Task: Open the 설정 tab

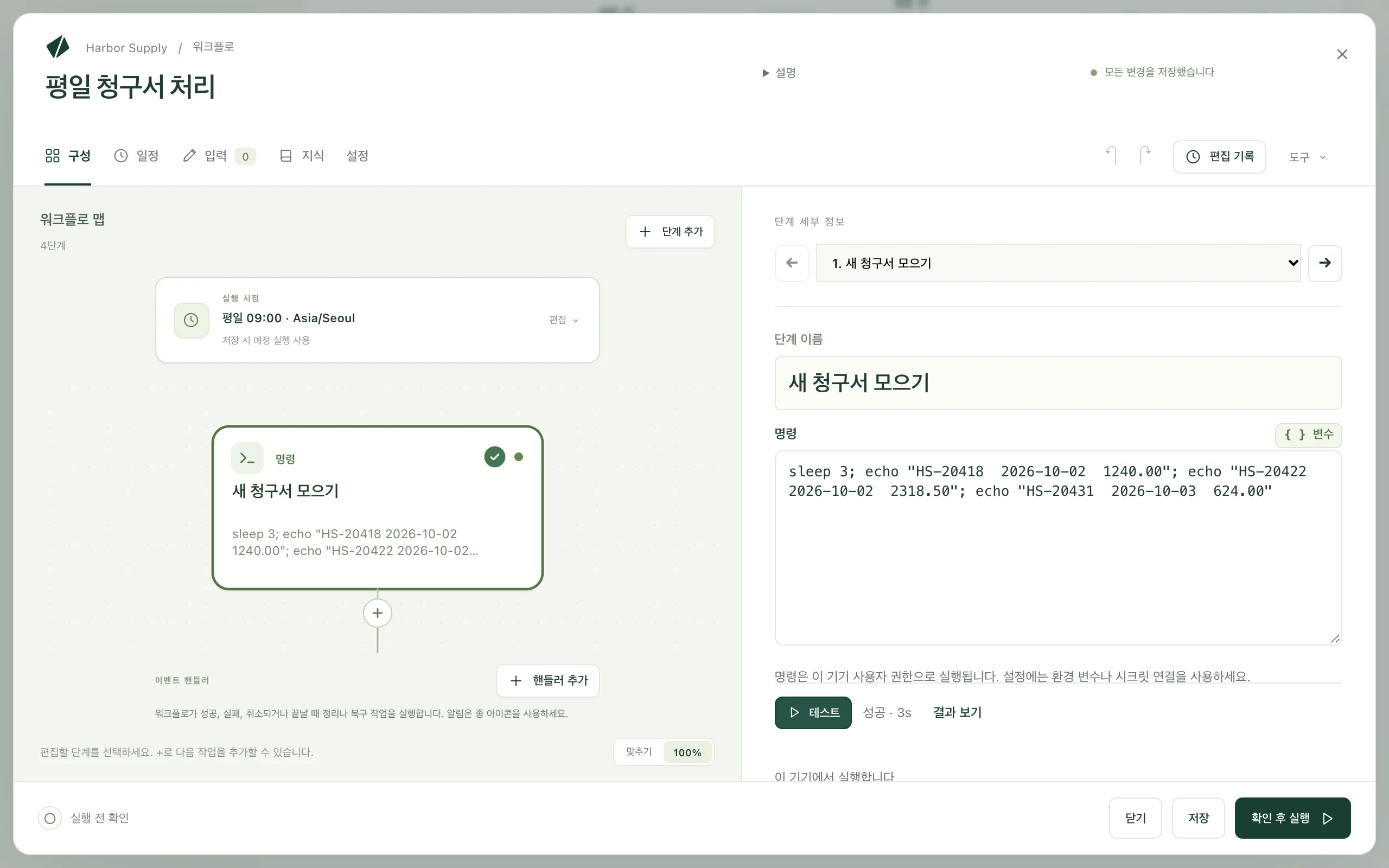Action: (357, 156)
